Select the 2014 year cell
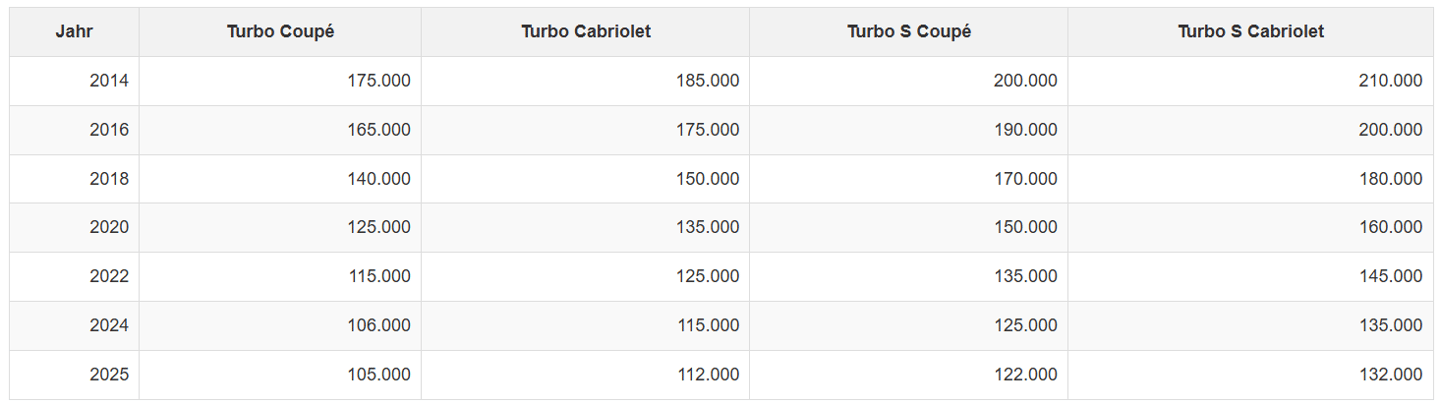The height and width of the screenshot is (405, 1440). (x=75, y=81)
